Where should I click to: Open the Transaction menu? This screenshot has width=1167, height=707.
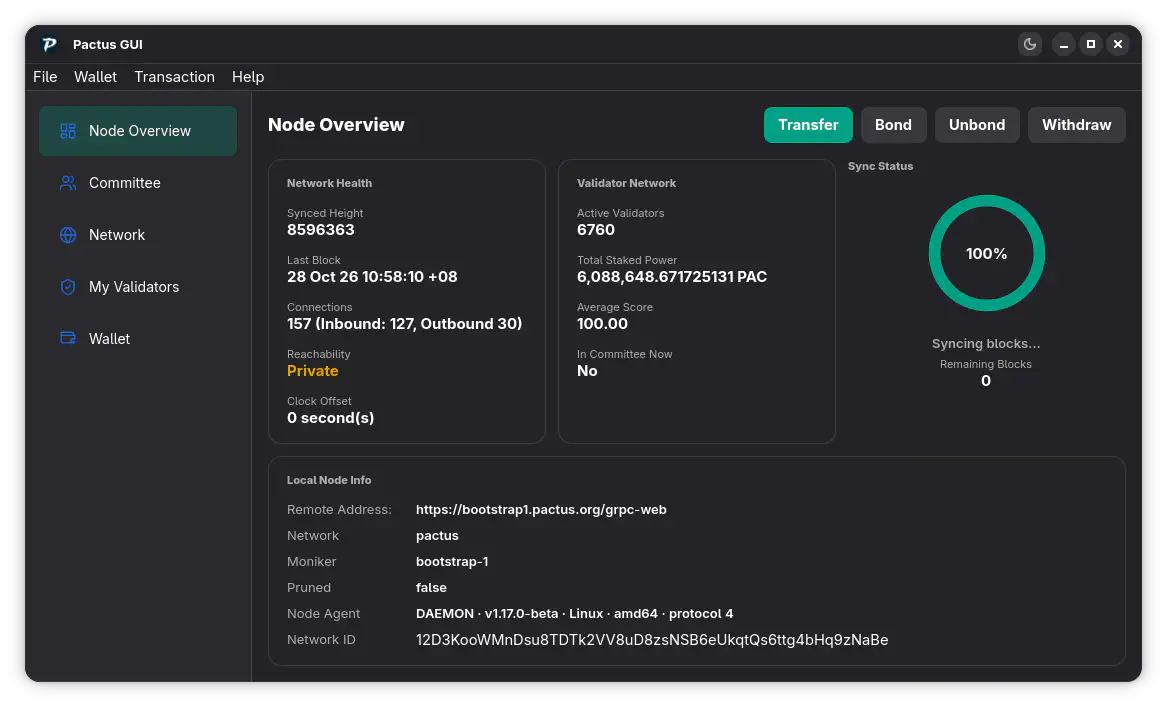[x=174, y=77]
